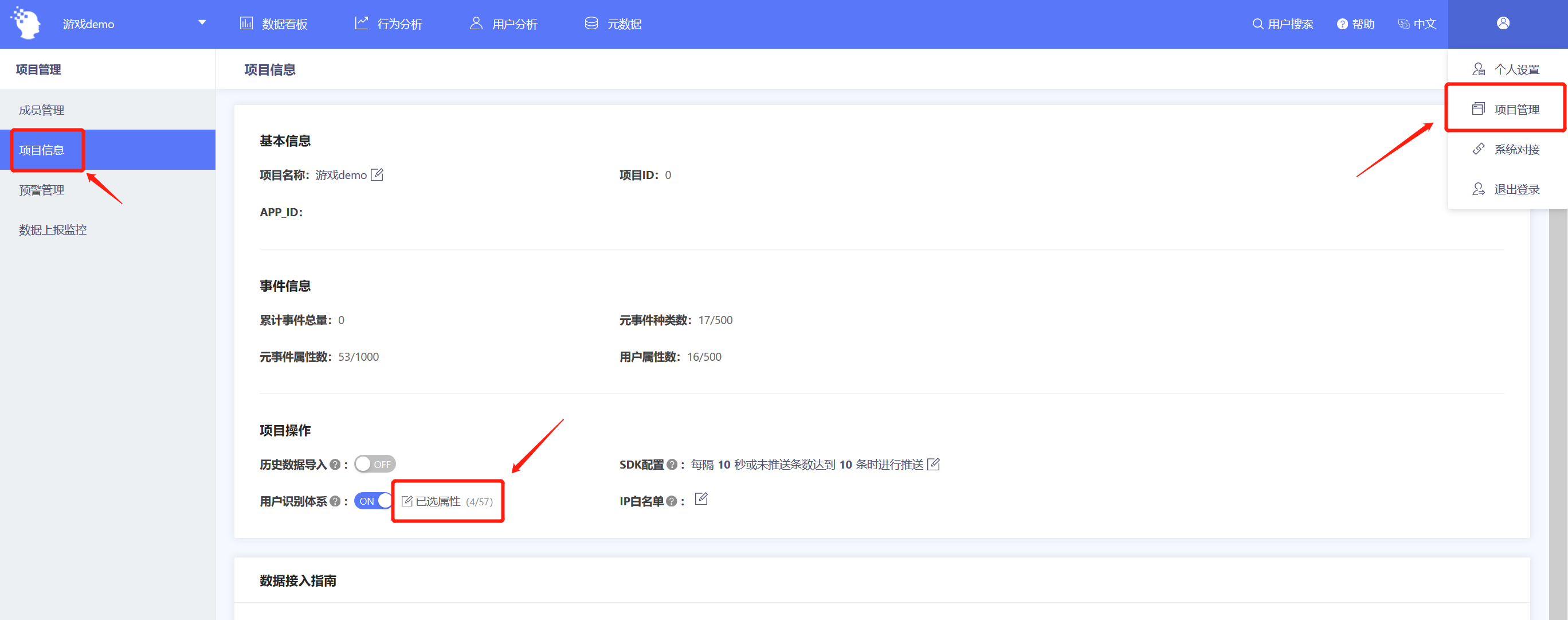Open 项目信息 in the sidebar
Screen dimensions: 1568x620
108,150
